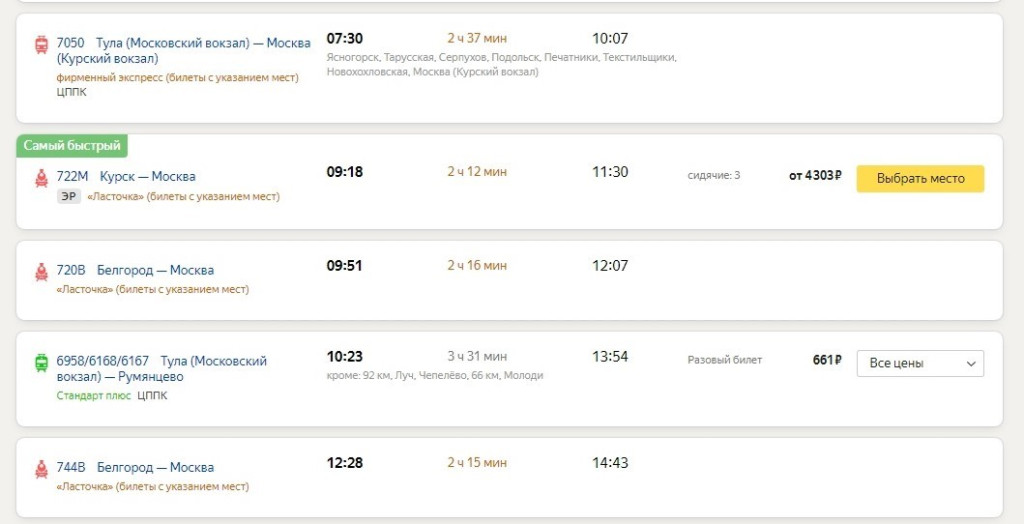
Task: Click the 661 ₽ single ticket price
Action: 826,360
